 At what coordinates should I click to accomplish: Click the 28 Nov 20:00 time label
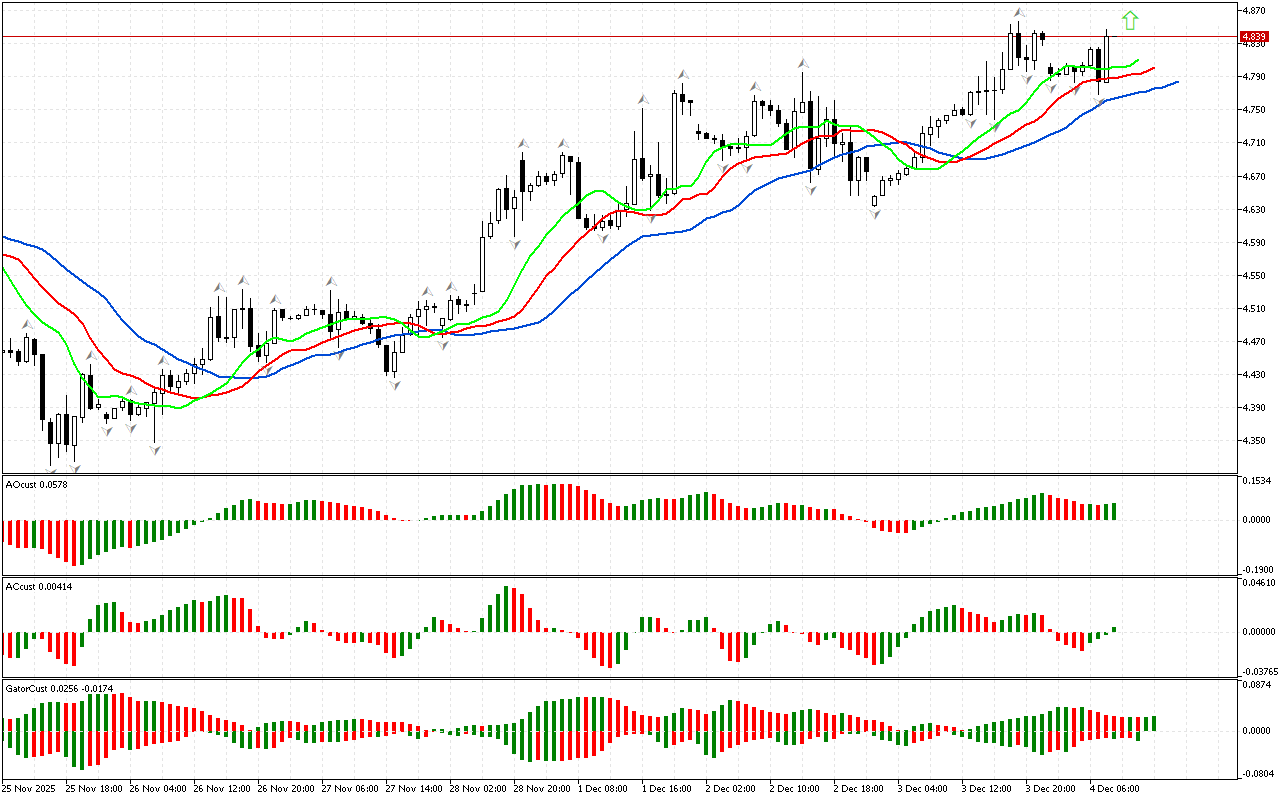(541, 789)
